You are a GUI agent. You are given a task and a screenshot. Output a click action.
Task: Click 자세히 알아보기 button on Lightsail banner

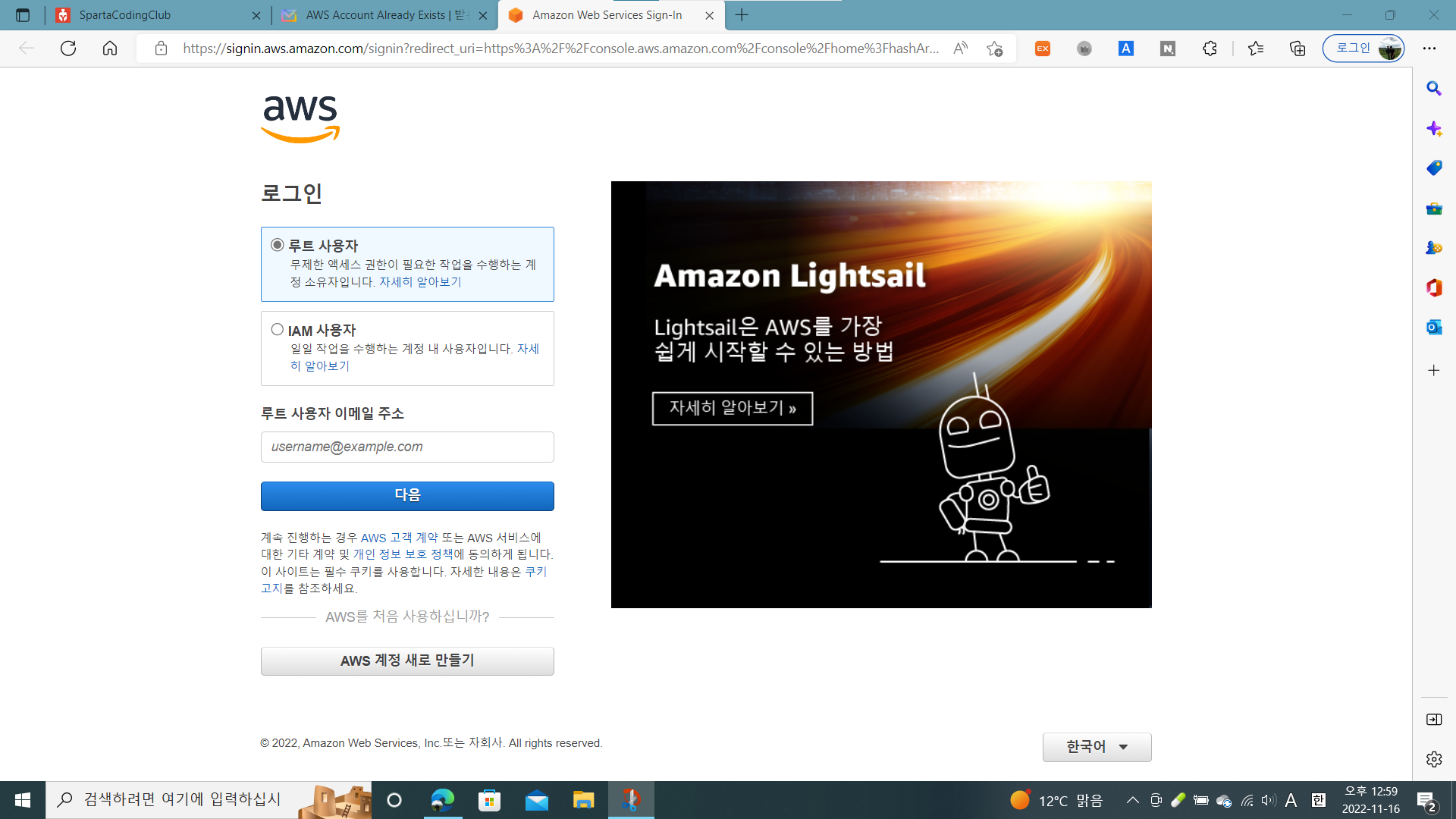(x=733, y=408)
